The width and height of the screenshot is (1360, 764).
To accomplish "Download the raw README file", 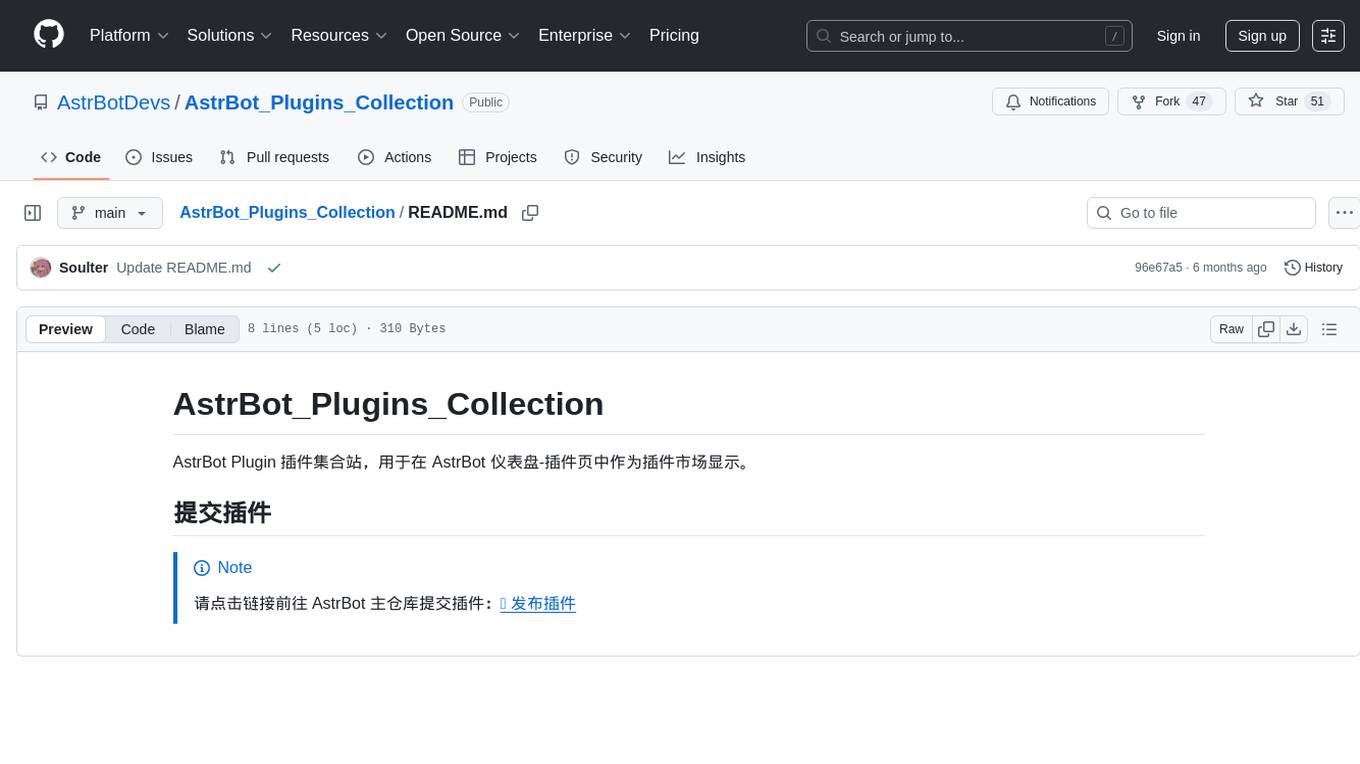I will pos(1294,329).
